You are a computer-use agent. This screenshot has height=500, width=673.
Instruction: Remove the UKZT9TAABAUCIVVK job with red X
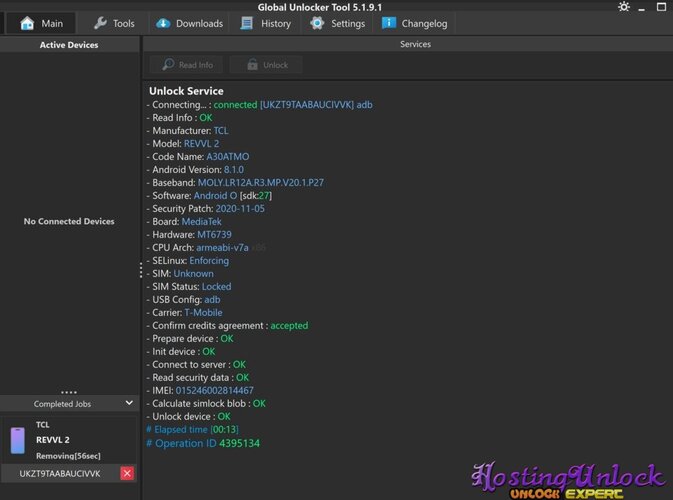coord(127,473)
